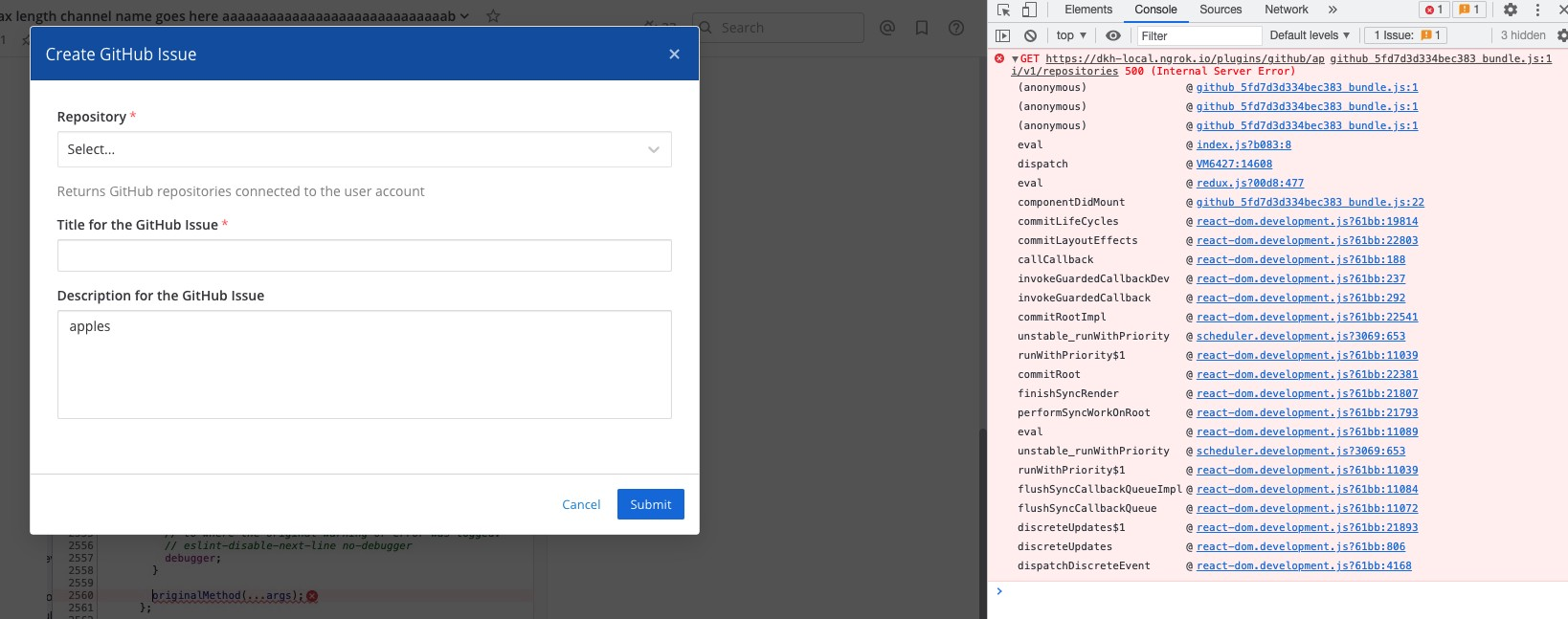Open the redux.js?00d8:477 link
This screenshot has width=1568, height=619.
[1249, 183]
